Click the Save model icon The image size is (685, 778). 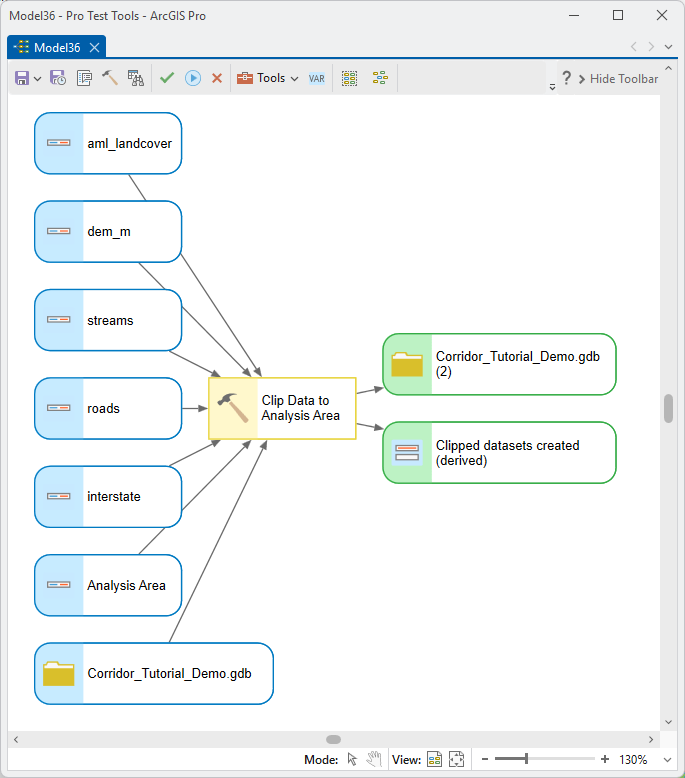pyautogui.click(x=21, y=78)
